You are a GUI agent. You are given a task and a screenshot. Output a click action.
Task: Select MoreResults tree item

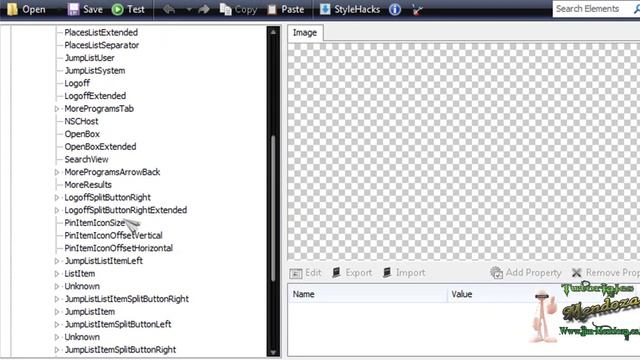point(88,184)
